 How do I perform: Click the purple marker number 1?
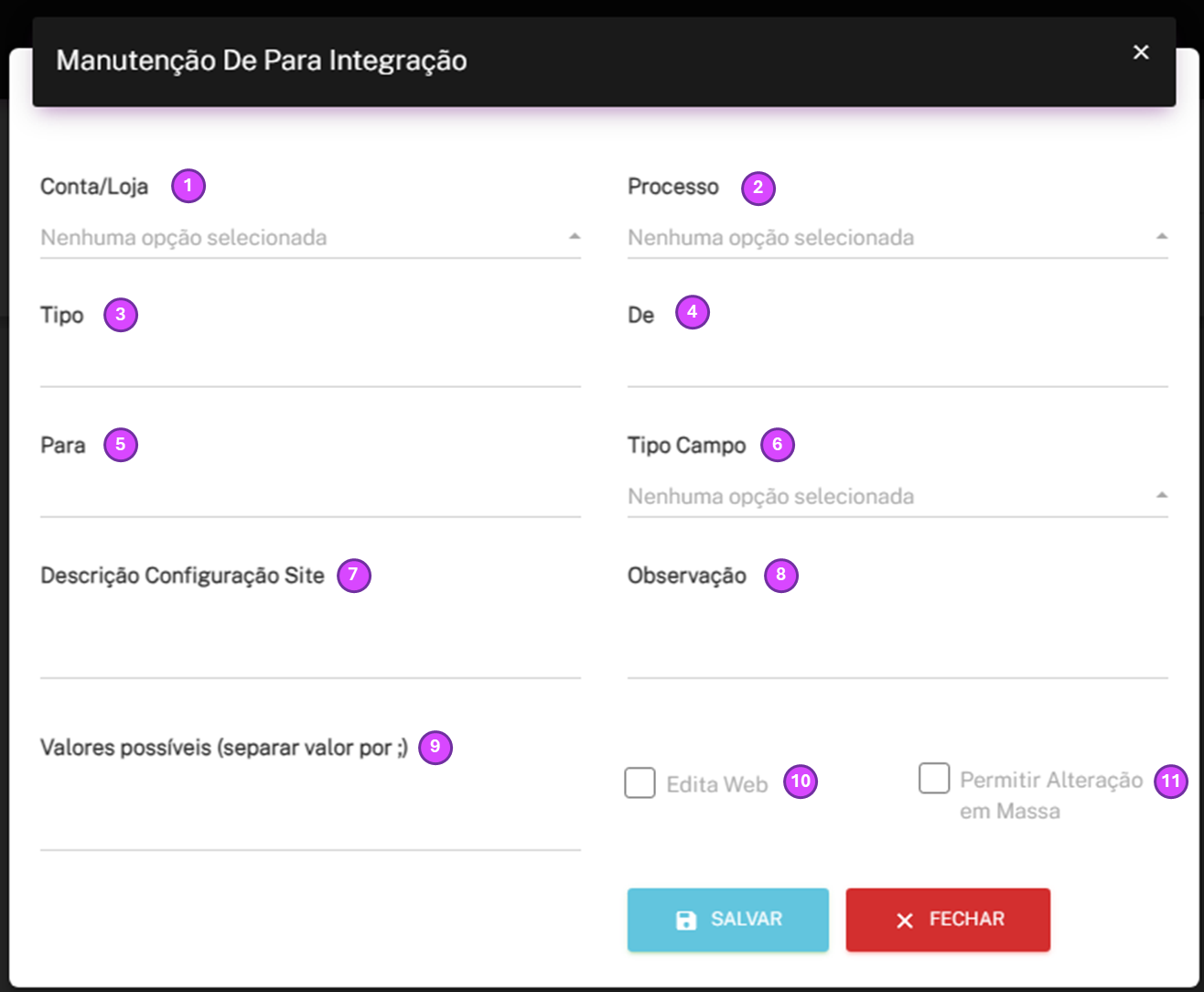[188, 186]
